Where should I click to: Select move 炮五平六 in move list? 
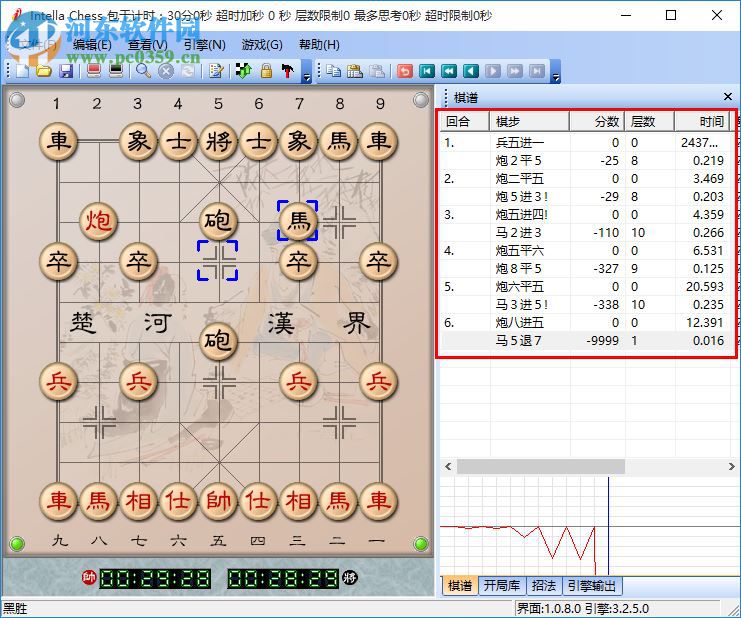tap(520, 250)
